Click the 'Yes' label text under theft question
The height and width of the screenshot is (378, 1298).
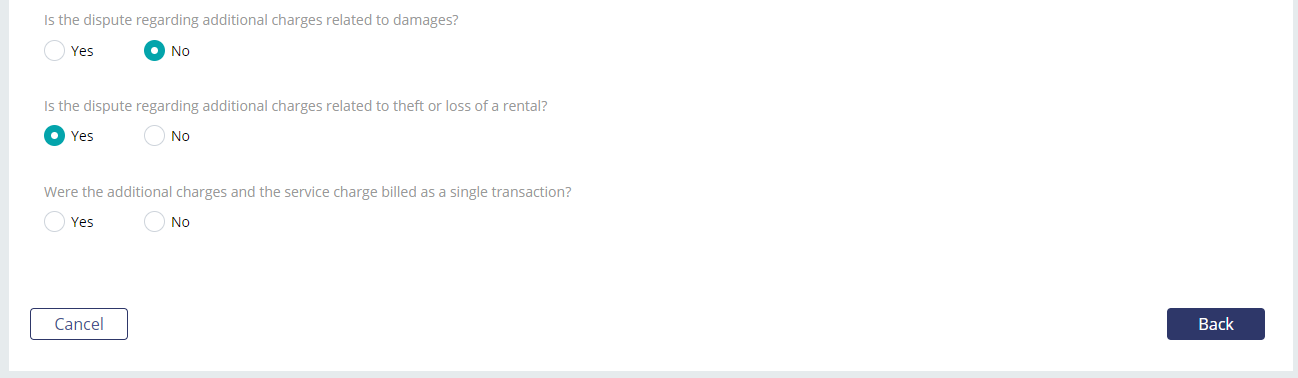point(82,137)
